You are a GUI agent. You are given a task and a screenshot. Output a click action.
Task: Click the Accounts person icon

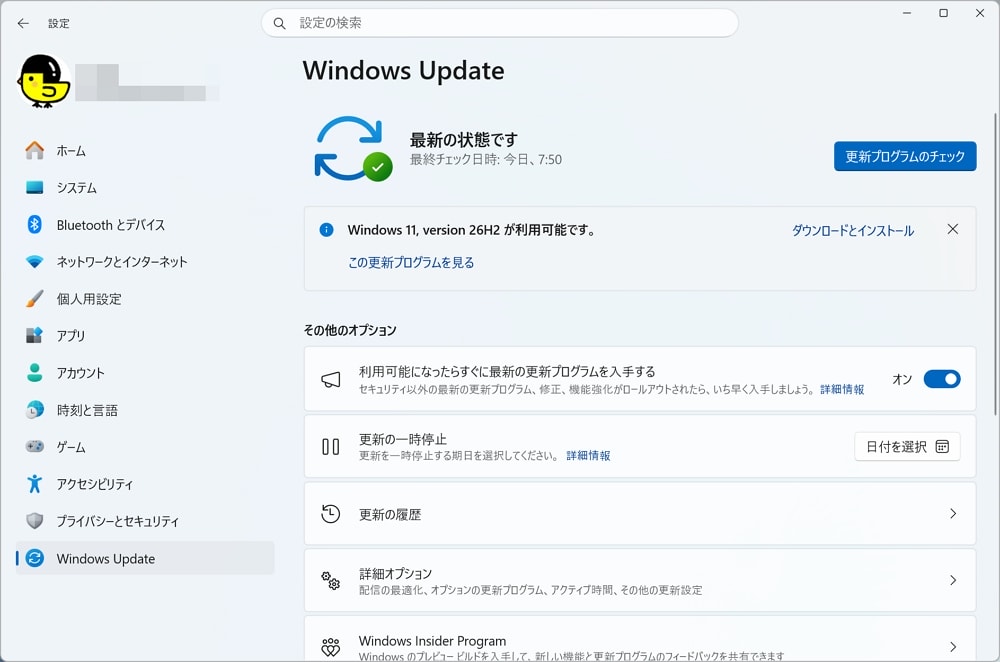tap(34, 372)
